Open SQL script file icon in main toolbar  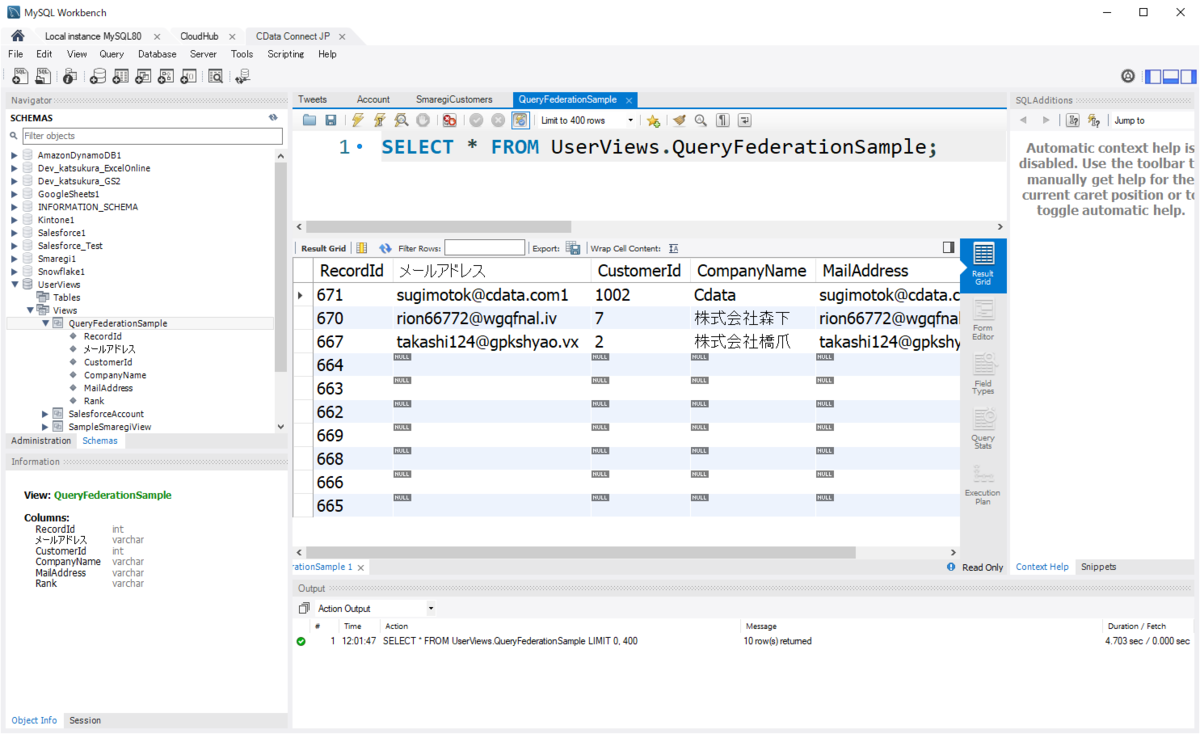point(43,76)
